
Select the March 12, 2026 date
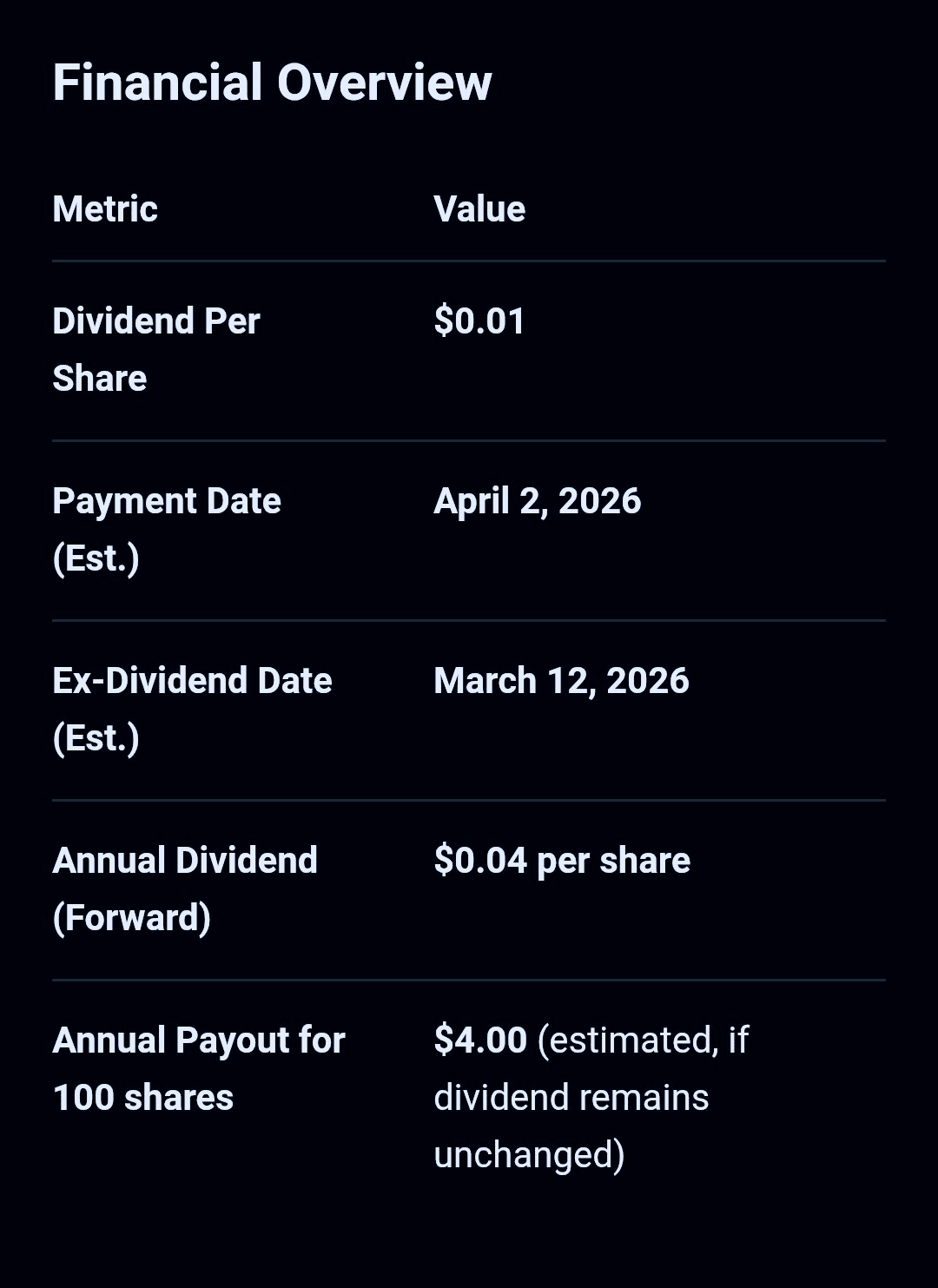tap(561, 681)
